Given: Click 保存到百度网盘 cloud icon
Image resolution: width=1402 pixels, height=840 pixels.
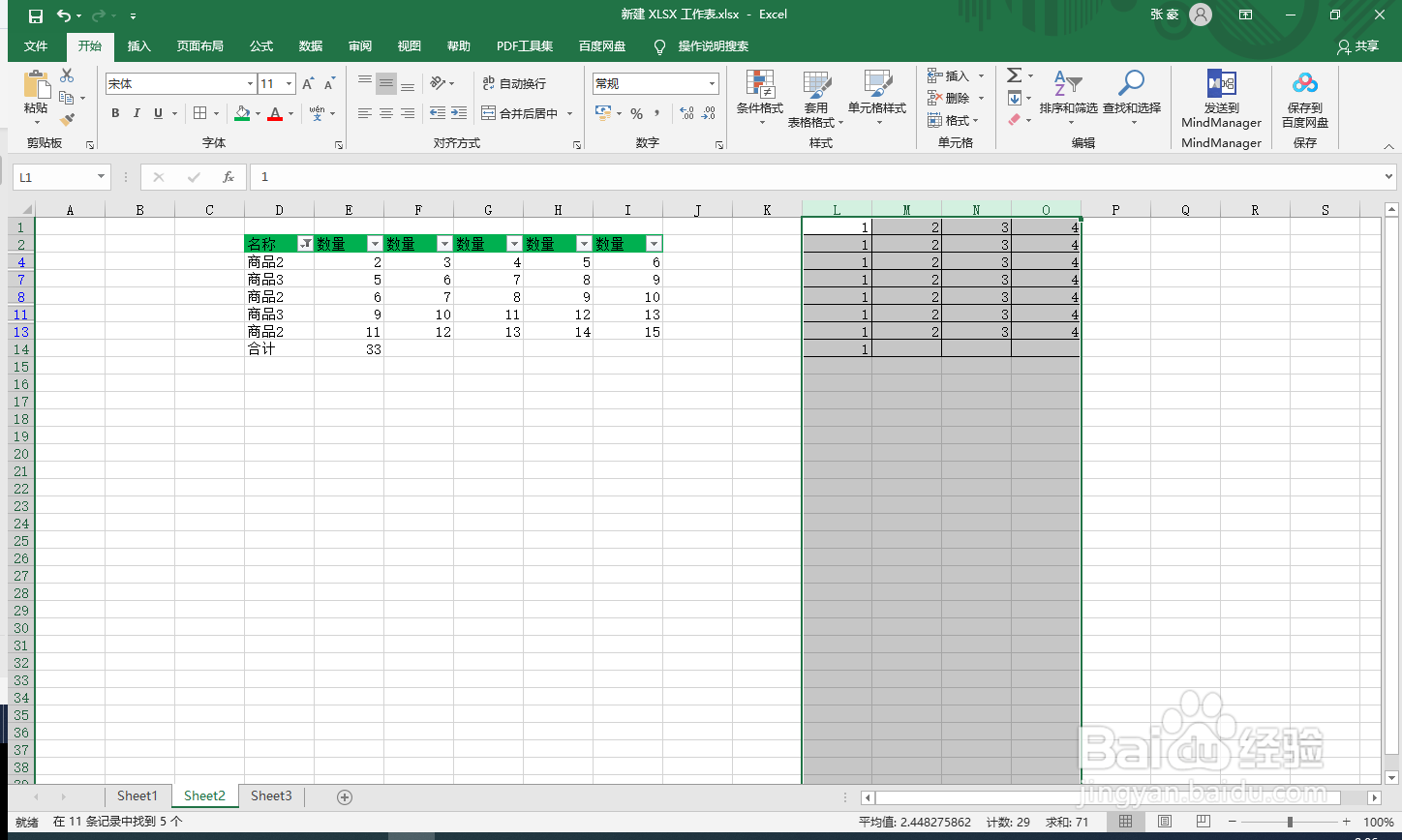Looking at the screenshot, I should pos(1305,99).
